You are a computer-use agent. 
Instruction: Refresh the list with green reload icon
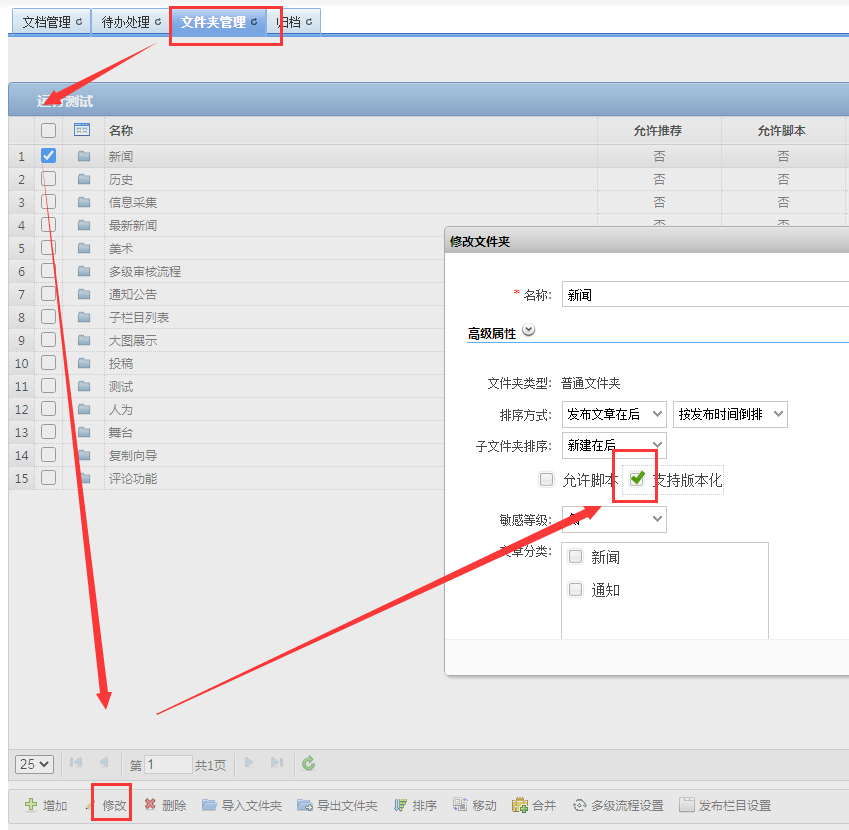pos(309,764)
